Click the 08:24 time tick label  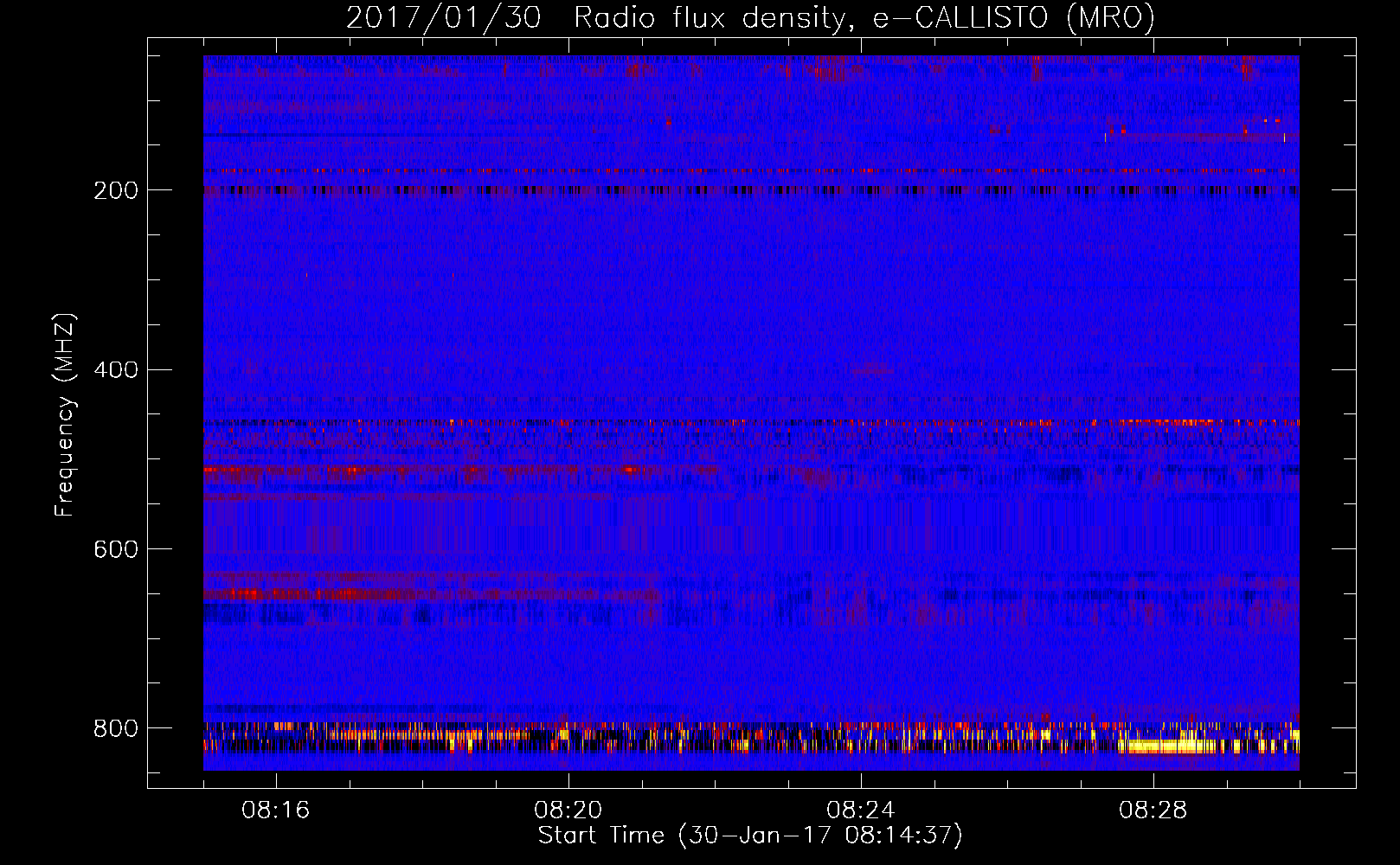click(x=861, y=811)
